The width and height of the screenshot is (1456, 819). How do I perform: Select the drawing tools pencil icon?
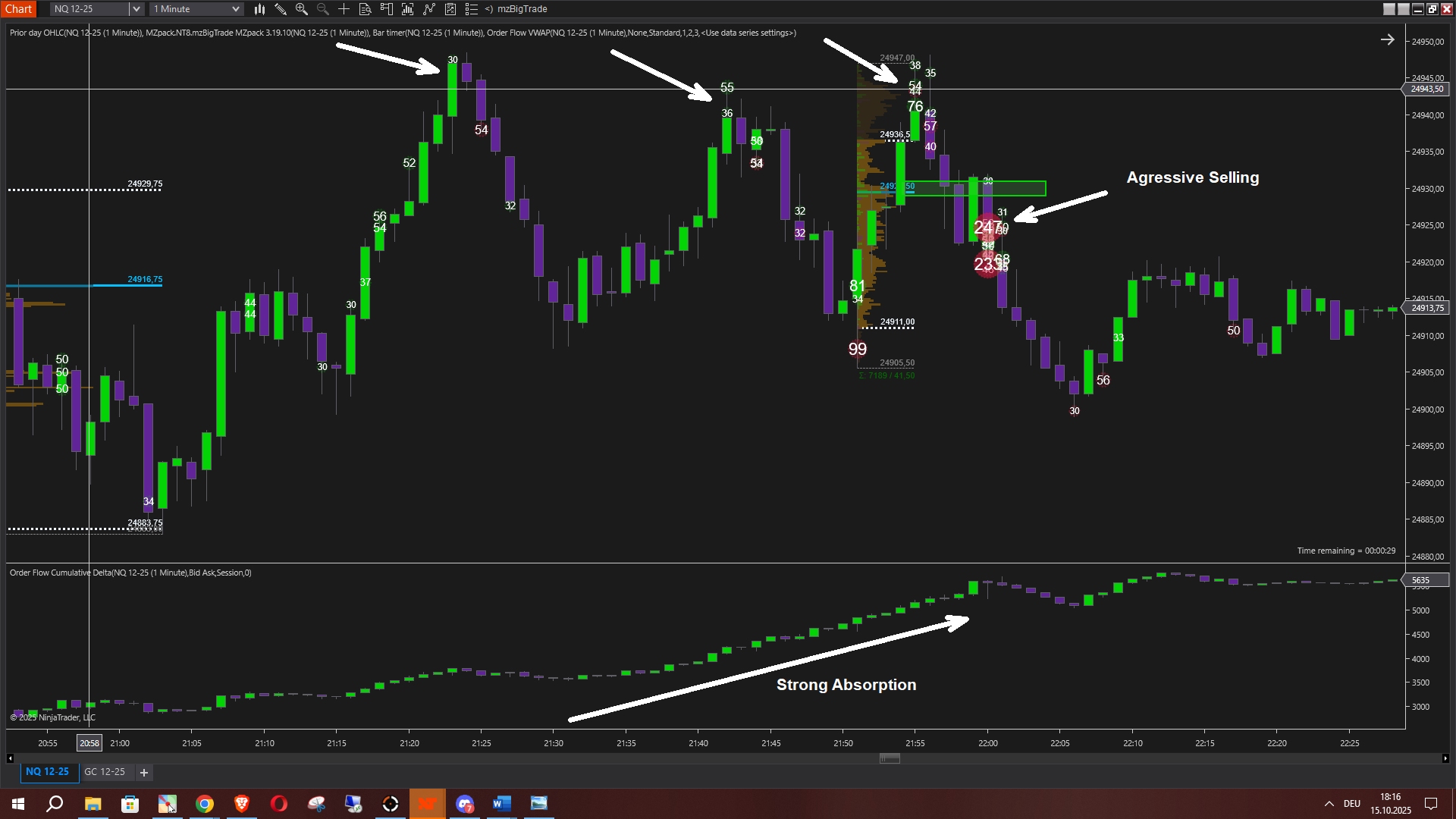(x=281, y=9)
